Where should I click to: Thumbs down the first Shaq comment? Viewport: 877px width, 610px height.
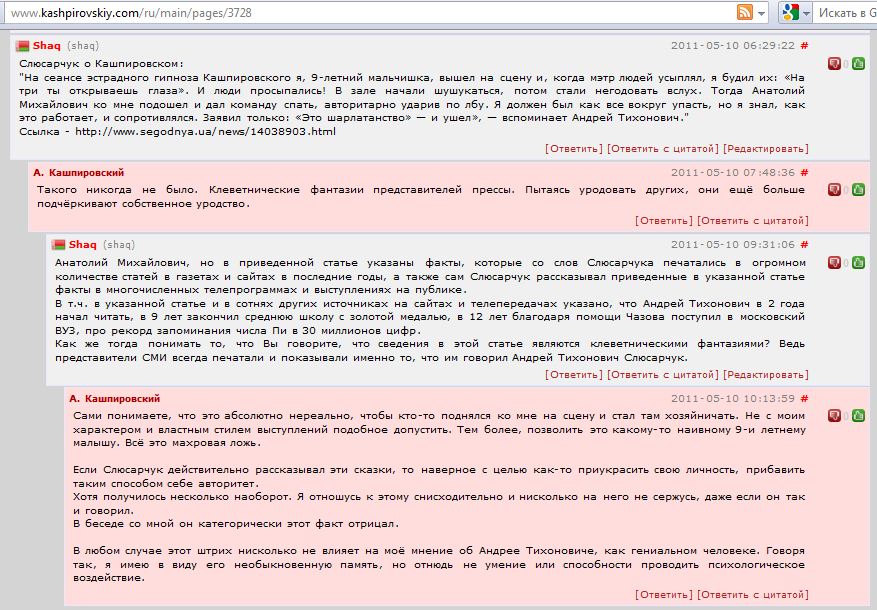(834, 64)
